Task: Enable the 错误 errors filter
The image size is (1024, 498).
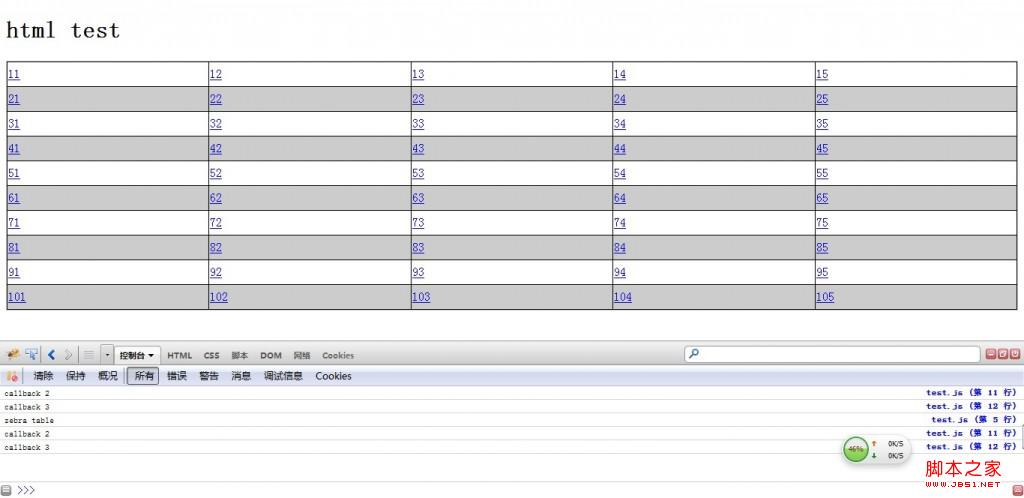Action: point(176,377)
